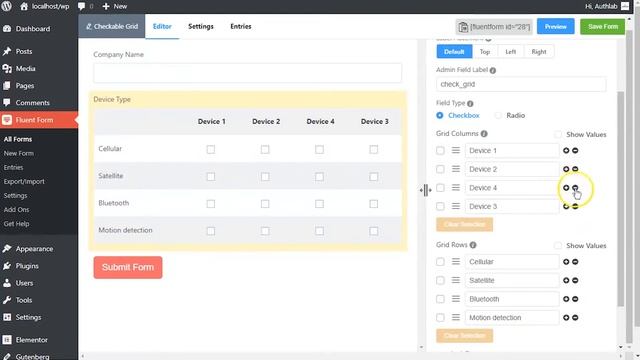Screen dimensions: 640x360
Task: Switch to the Settings tab
Action: (x=201, y=26)
